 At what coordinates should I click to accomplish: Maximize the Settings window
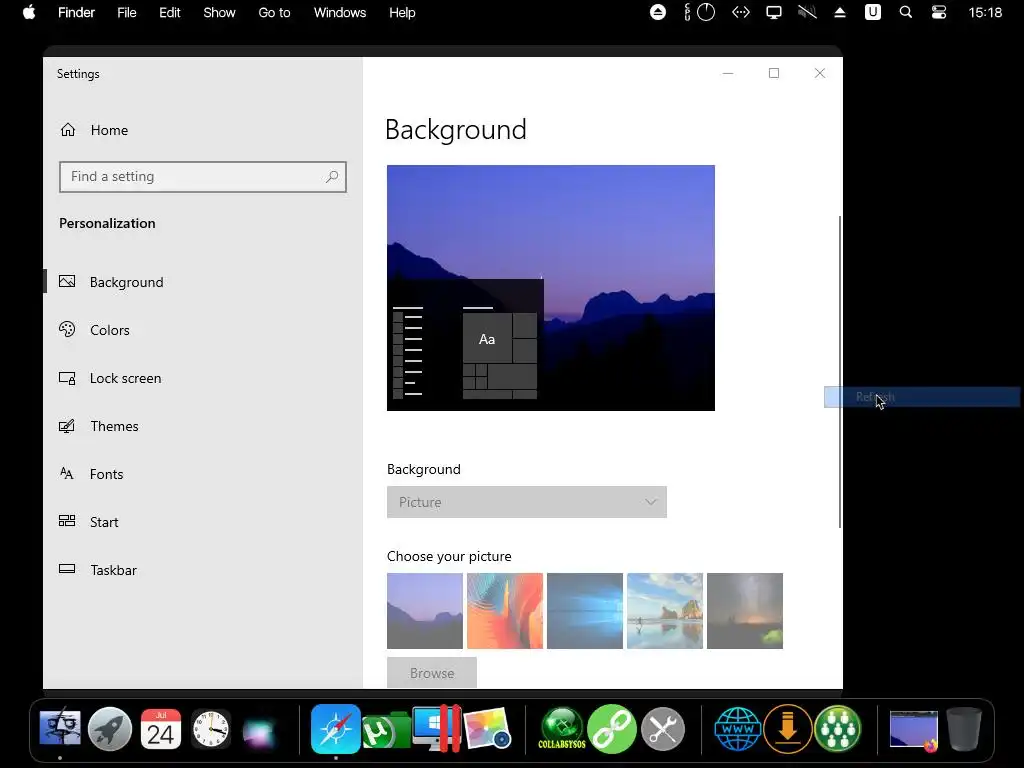[774, 73]
